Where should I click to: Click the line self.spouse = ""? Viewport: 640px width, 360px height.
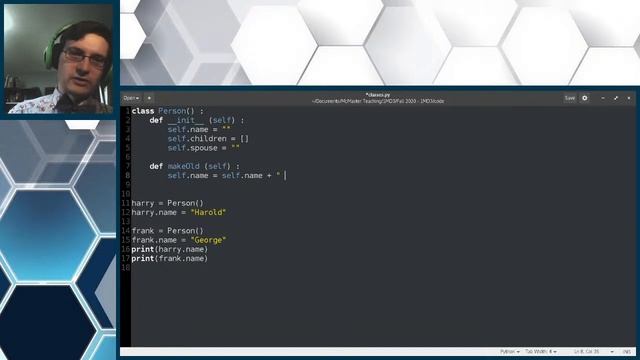click(204, 148)
